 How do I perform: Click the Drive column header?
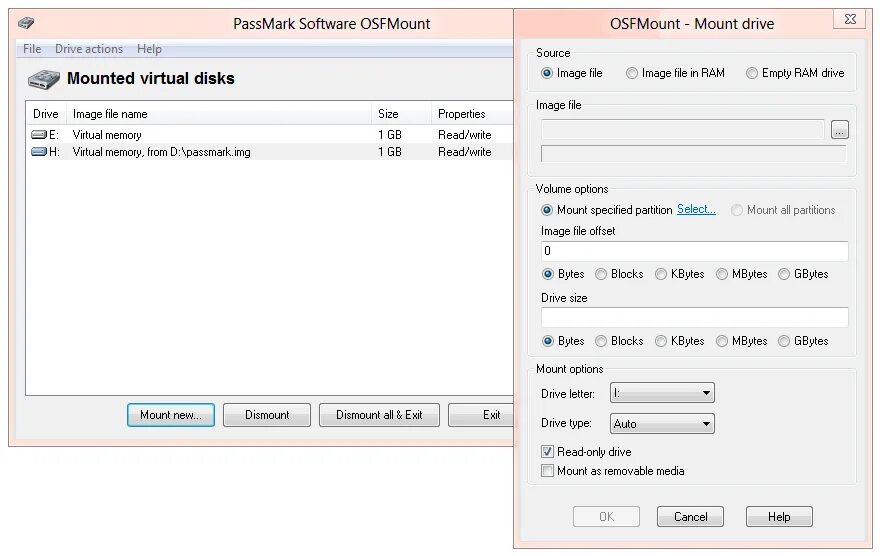point(46,114)
